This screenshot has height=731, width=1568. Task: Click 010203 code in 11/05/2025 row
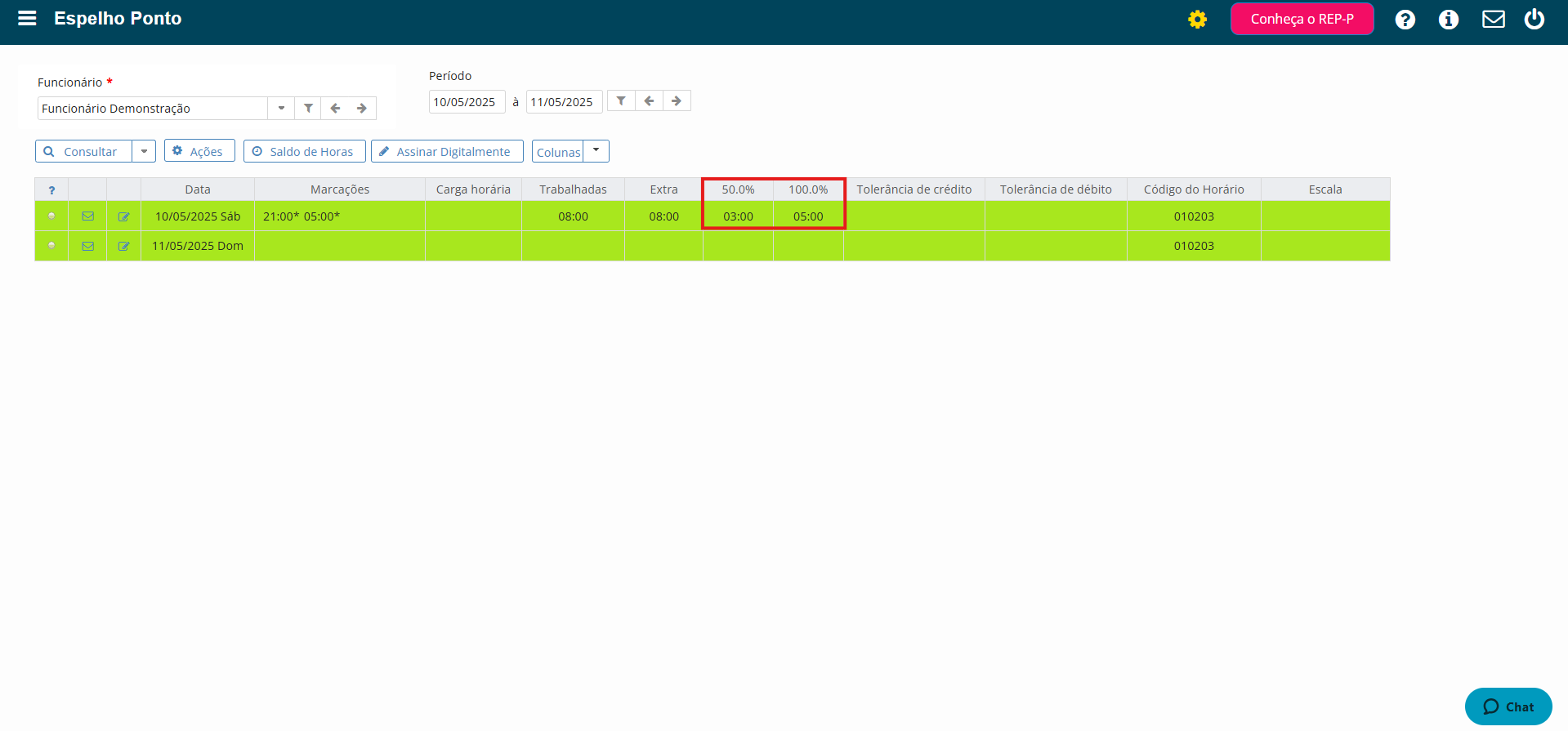[x=1194, y=246]
